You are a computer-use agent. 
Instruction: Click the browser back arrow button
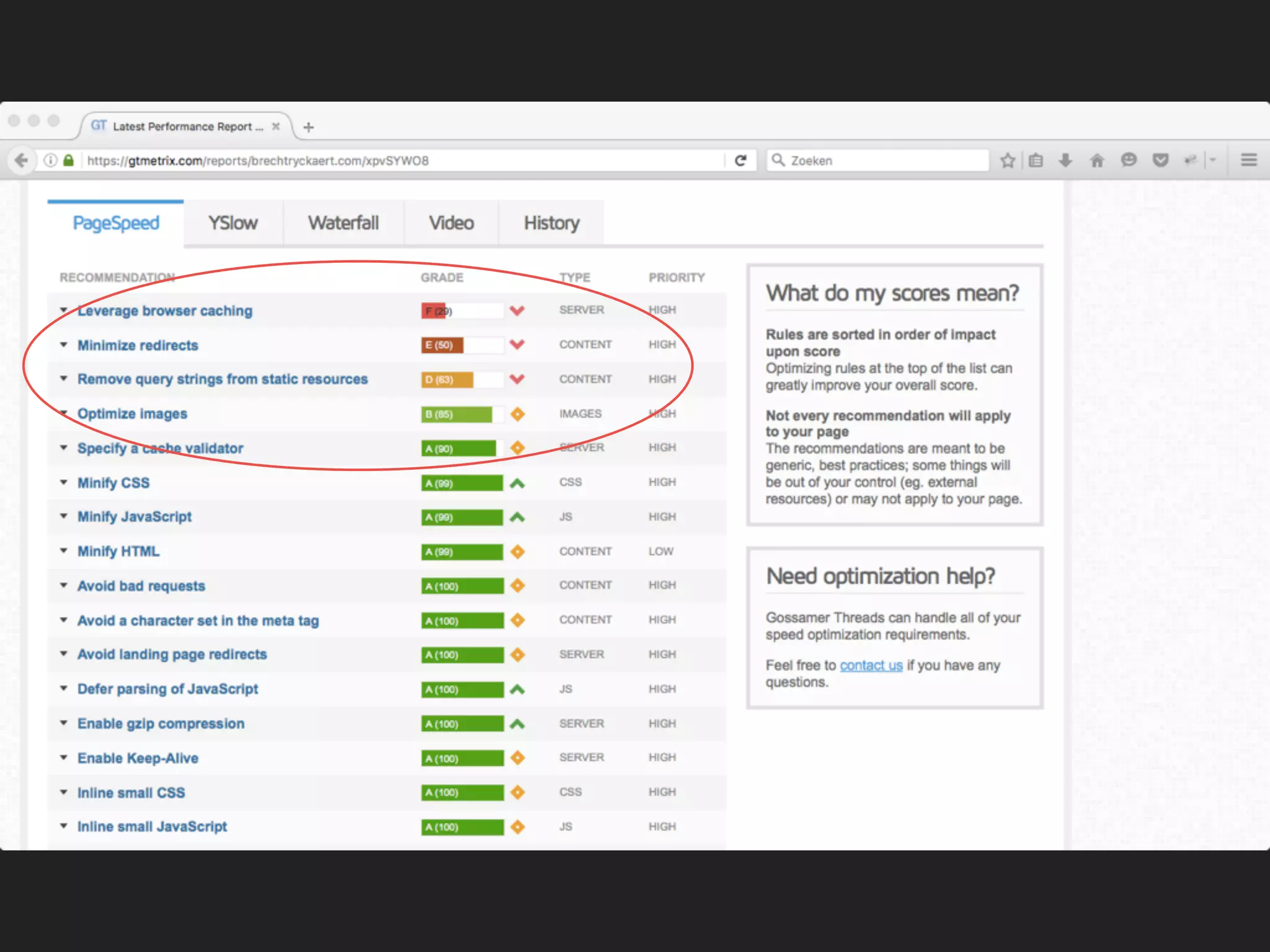click(x=21, y=161)
